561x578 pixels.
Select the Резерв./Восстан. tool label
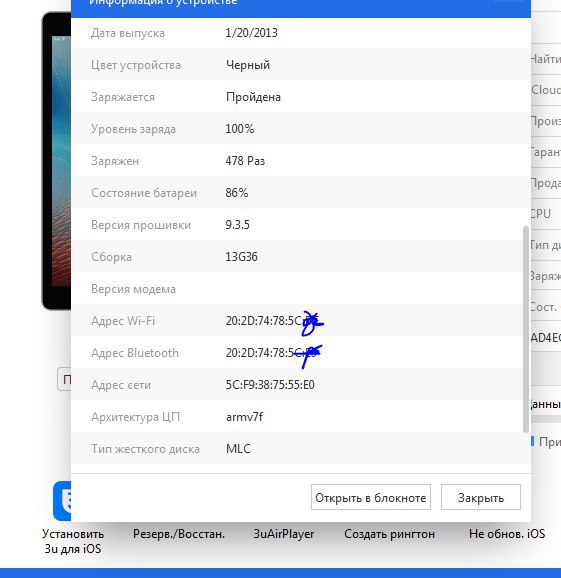pyautogui.click(x=179, y=534)
